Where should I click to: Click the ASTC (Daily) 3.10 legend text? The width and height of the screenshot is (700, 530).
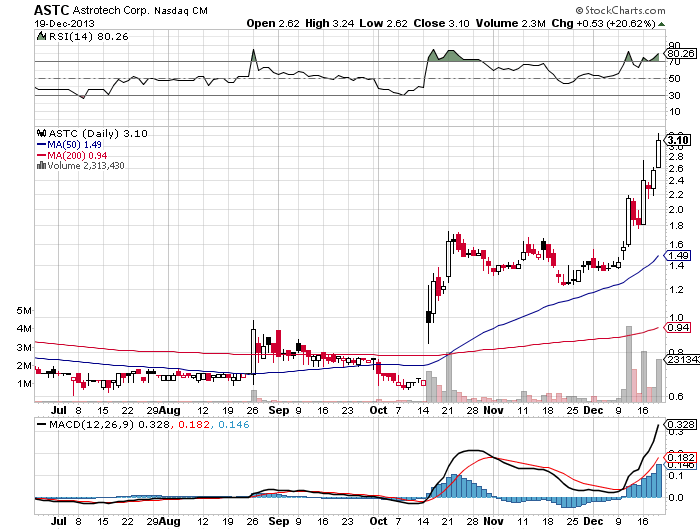click(x=98, y=134)
